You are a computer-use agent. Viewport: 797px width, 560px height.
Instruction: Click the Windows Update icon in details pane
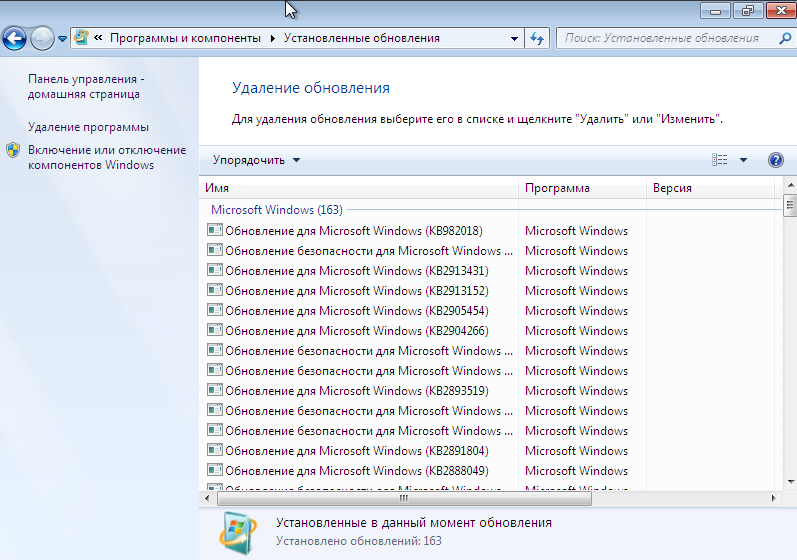point(238,533)
